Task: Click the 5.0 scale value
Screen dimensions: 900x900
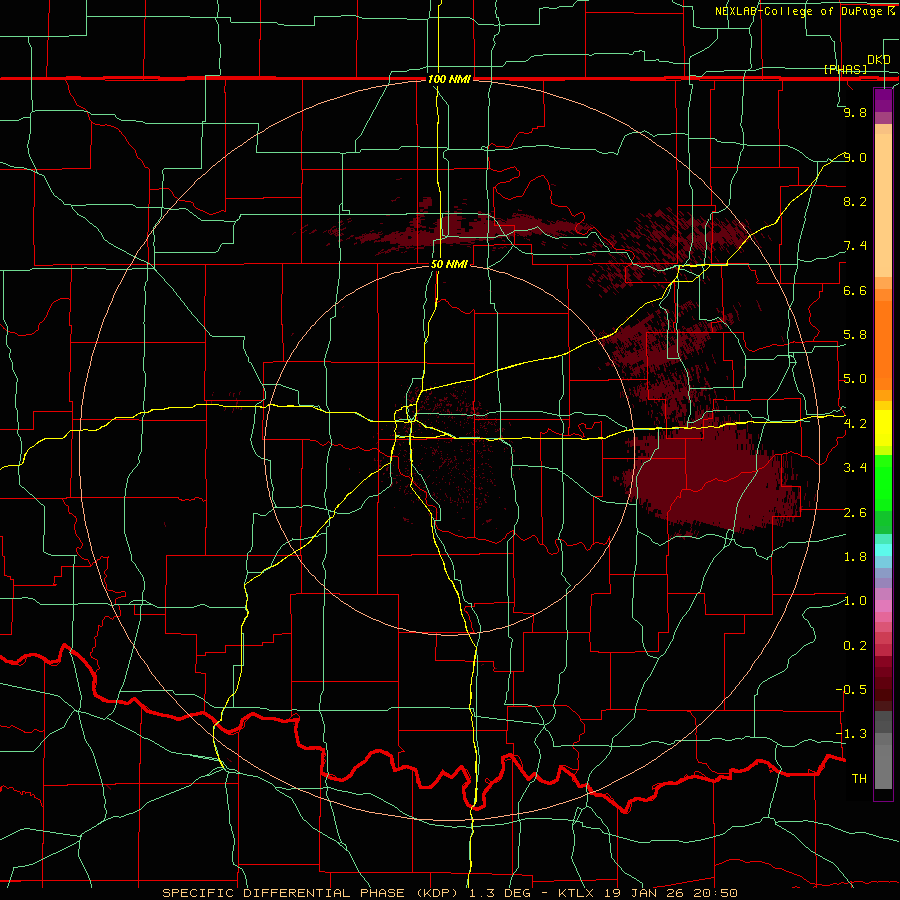Action: coord(855,379)
